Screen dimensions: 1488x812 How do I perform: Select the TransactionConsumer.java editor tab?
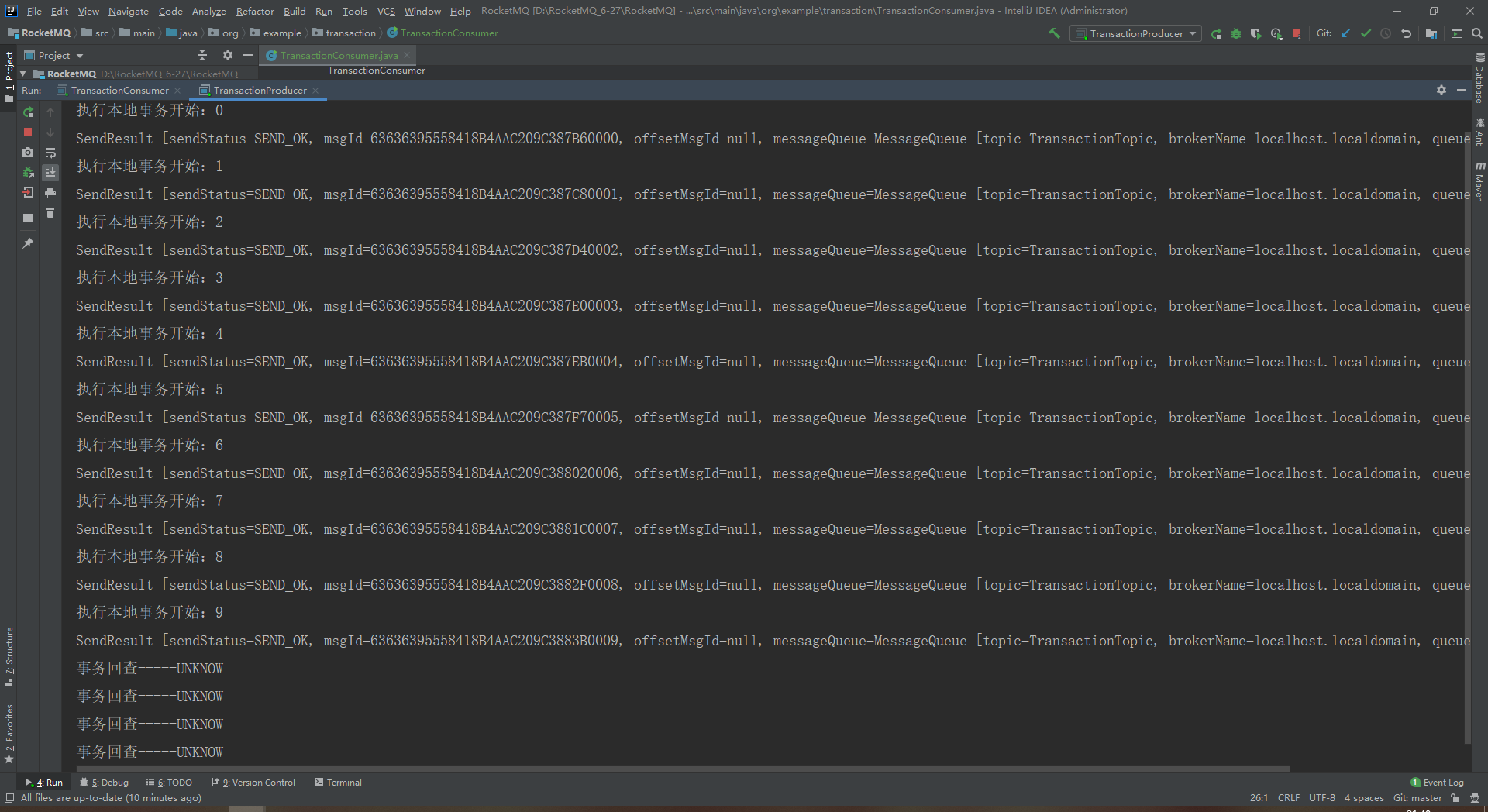click(x=339, y=55)
